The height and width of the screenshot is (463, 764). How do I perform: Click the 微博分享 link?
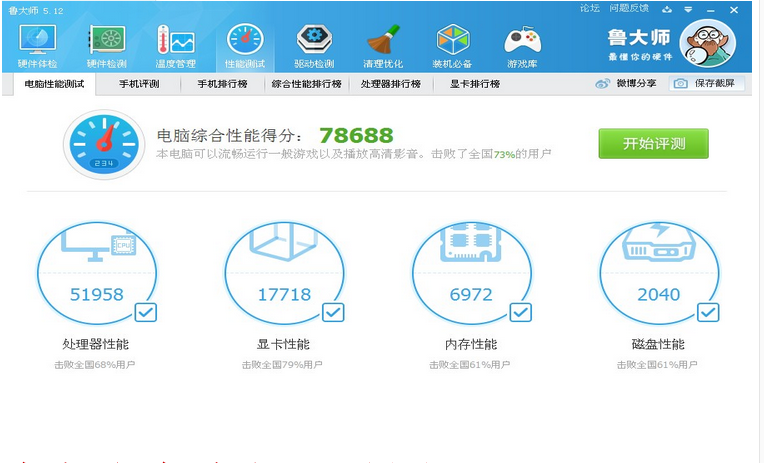636,83
